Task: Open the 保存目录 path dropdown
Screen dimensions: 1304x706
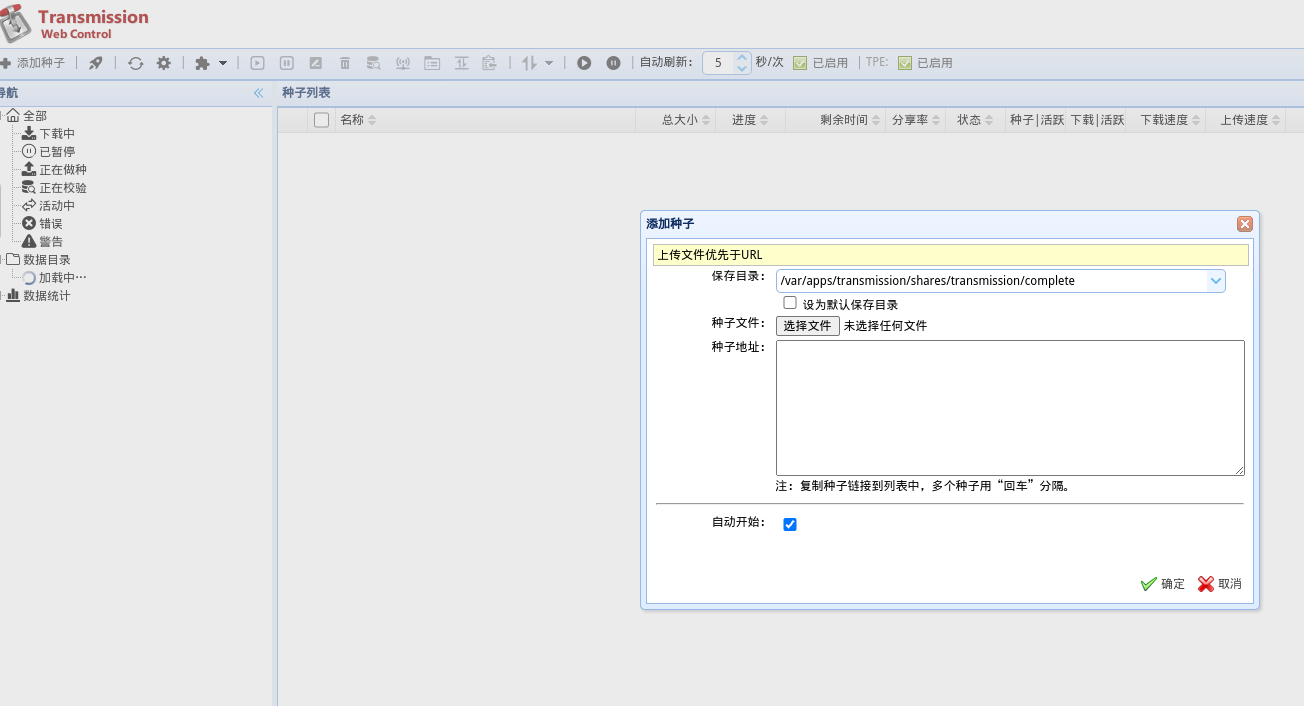Action: [x=1215, y=281]
